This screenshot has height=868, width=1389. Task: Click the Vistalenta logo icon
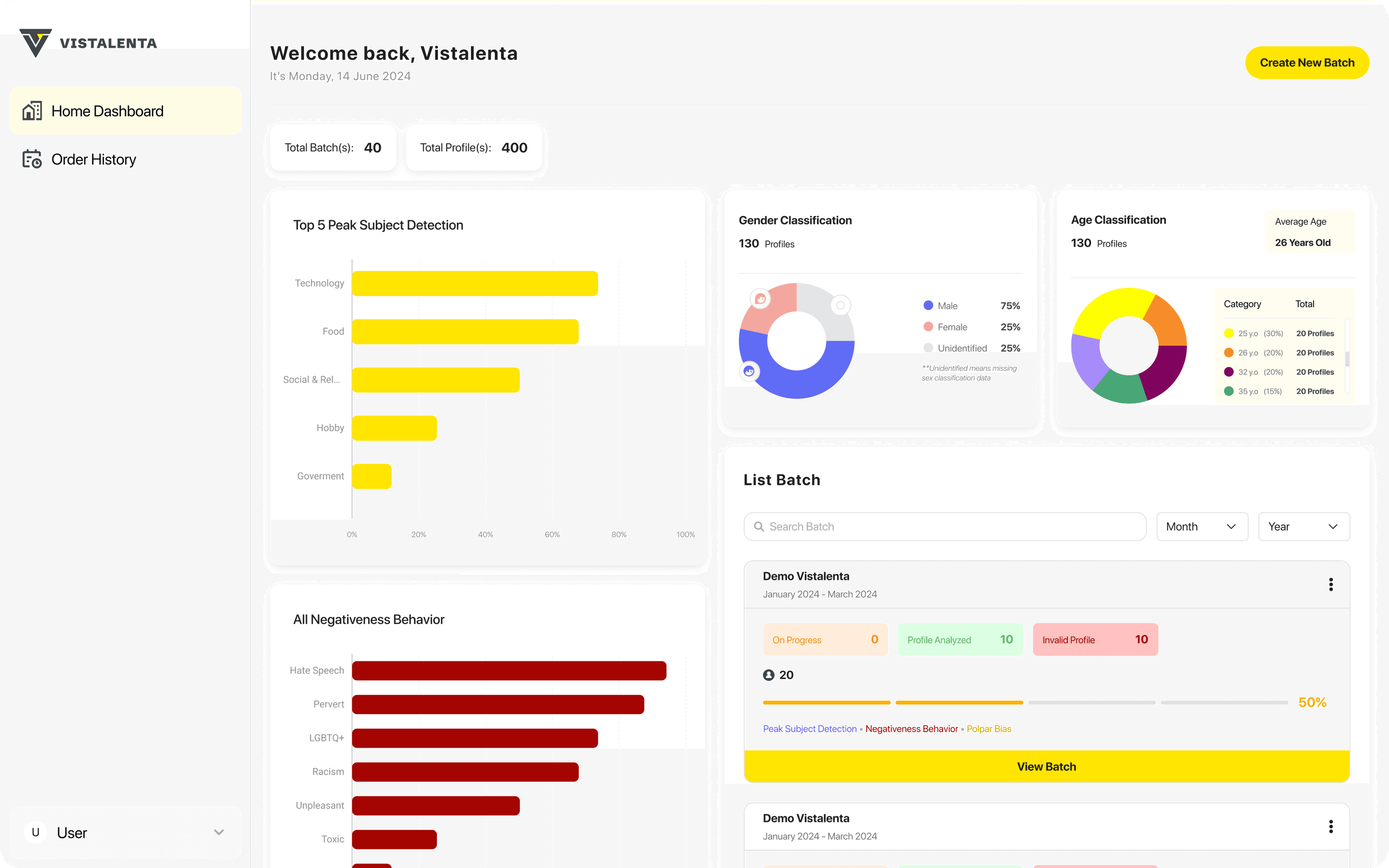coord(35,42)
